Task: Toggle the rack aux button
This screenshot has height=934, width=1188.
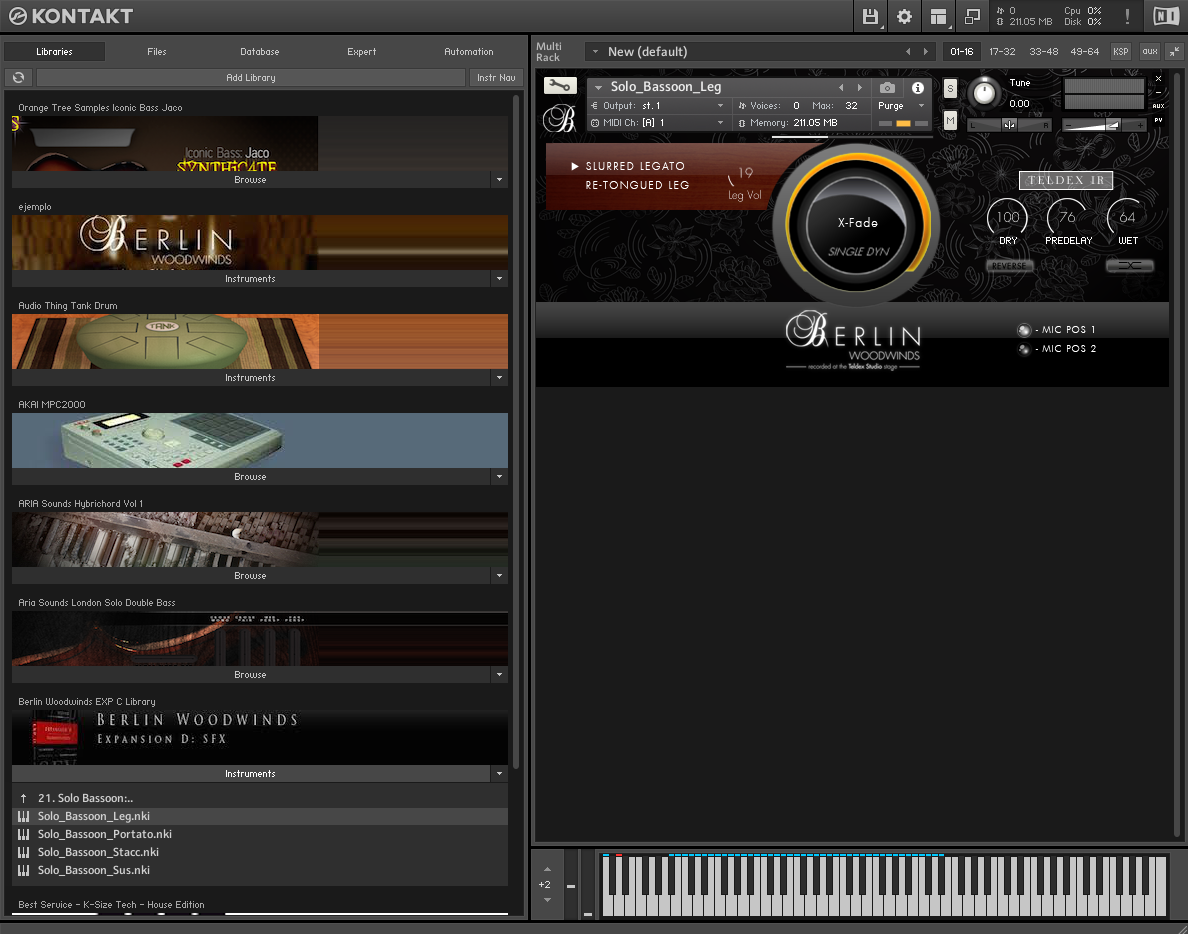Action: [1150, 52]
